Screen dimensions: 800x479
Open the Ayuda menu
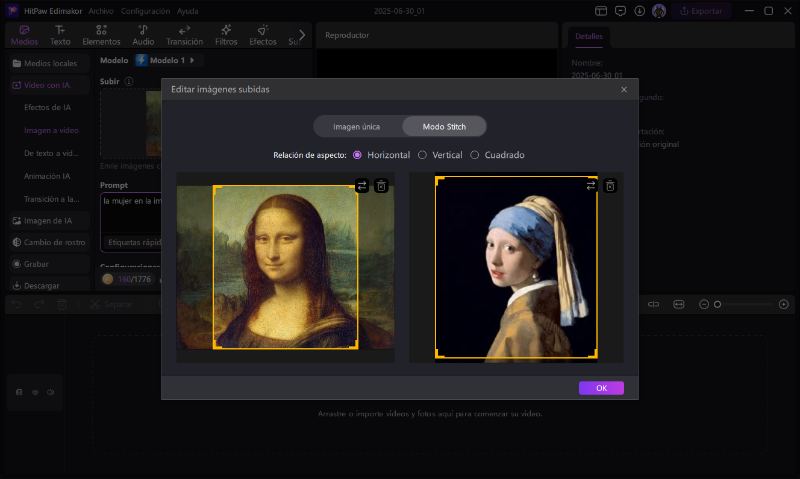click(187, 11)
